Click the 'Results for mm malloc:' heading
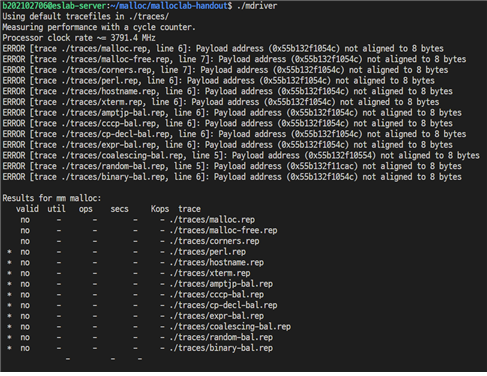This screenshot has width=487, height=376. 52,198
